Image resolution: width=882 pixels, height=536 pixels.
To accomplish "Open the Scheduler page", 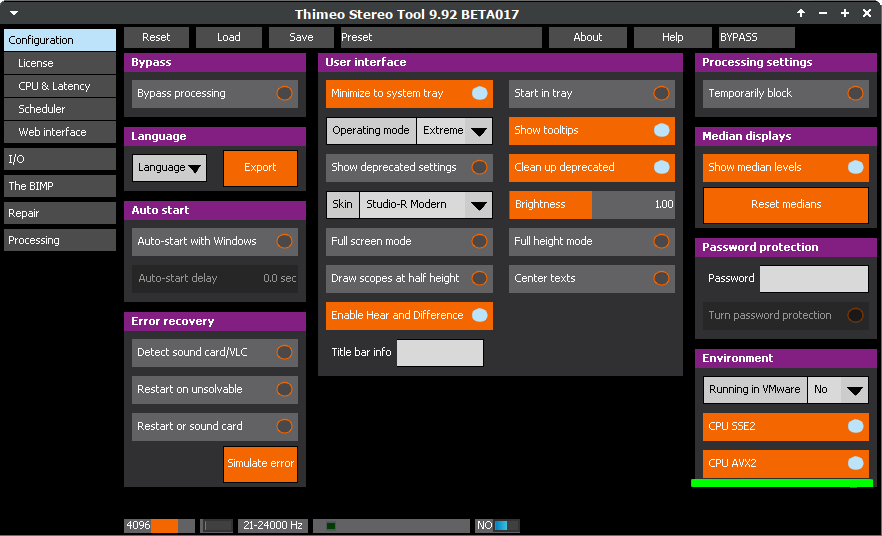I will pyautogui.click(x=60, y=109).
